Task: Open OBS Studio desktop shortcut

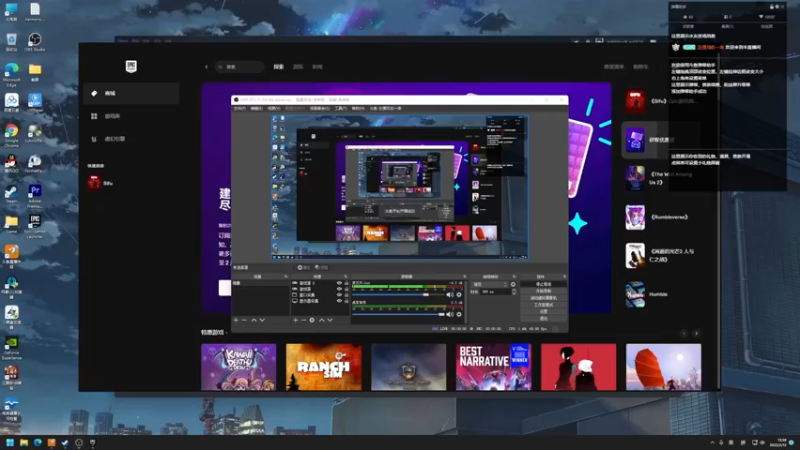Action: point(35,42)
